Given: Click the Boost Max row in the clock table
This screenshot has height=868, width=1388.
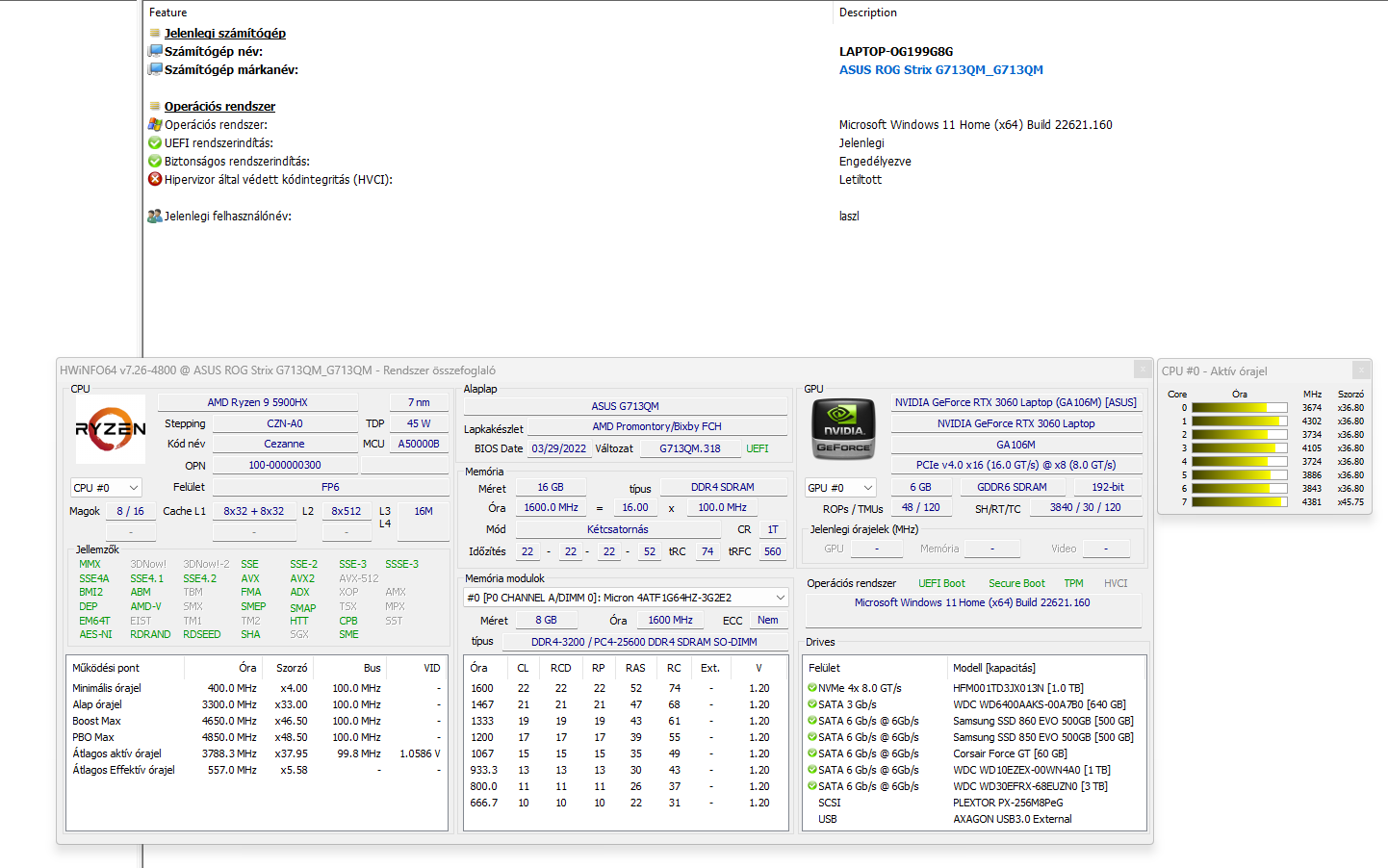Looking at the screenshot, I should [x=256, y=721].
